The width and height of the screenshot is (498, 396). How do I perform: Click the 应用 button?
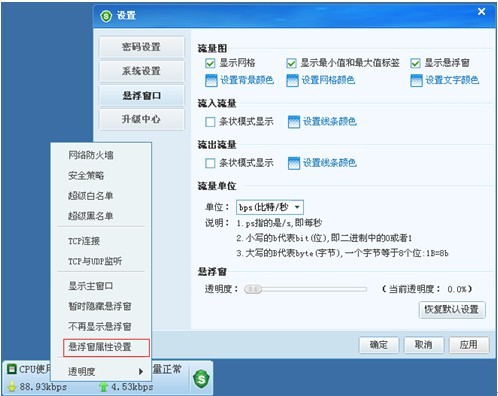(469, 345)
